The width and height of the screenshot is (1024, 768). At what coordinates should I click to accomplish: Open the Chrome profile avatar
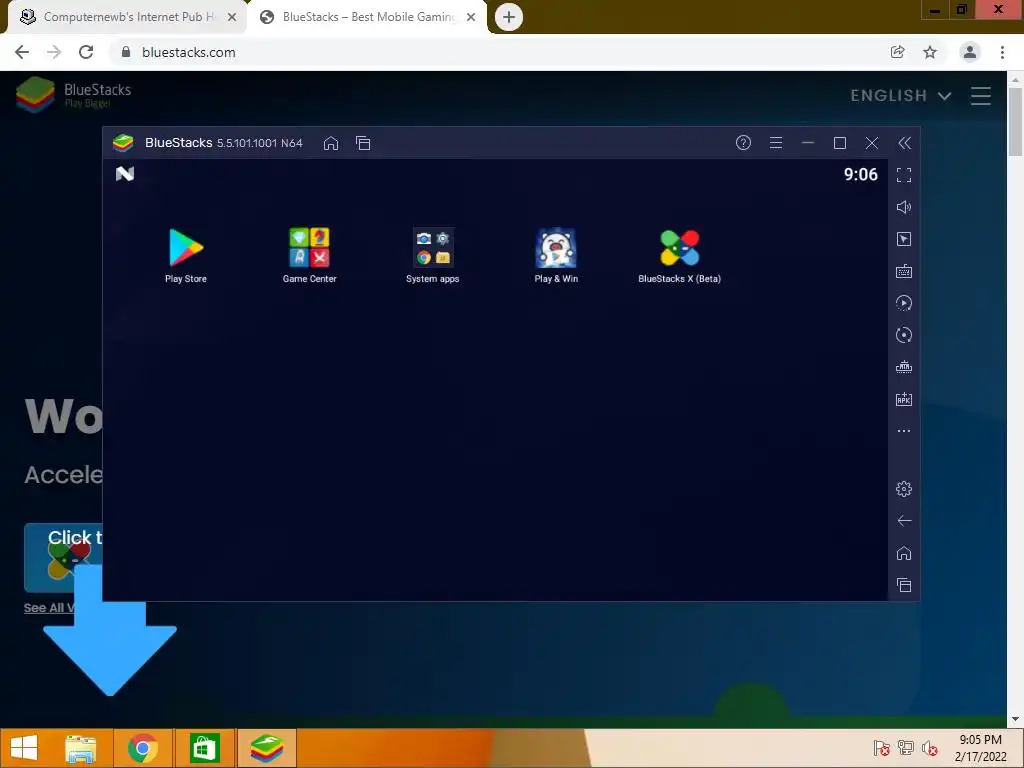click(970, 52)
